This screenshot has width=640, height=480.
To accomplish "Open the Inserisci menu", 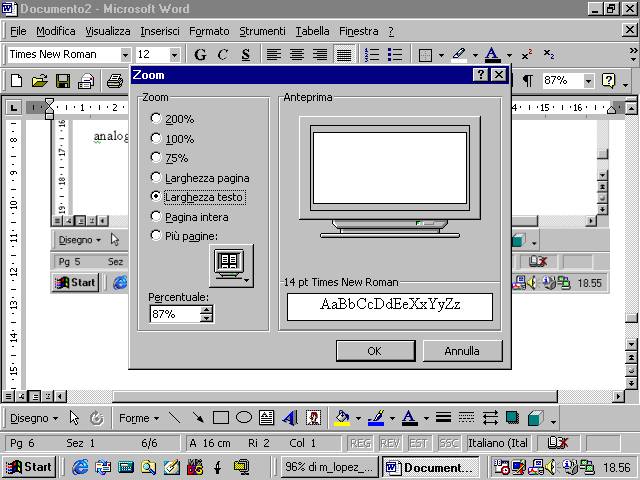I will tap(160, 31).
